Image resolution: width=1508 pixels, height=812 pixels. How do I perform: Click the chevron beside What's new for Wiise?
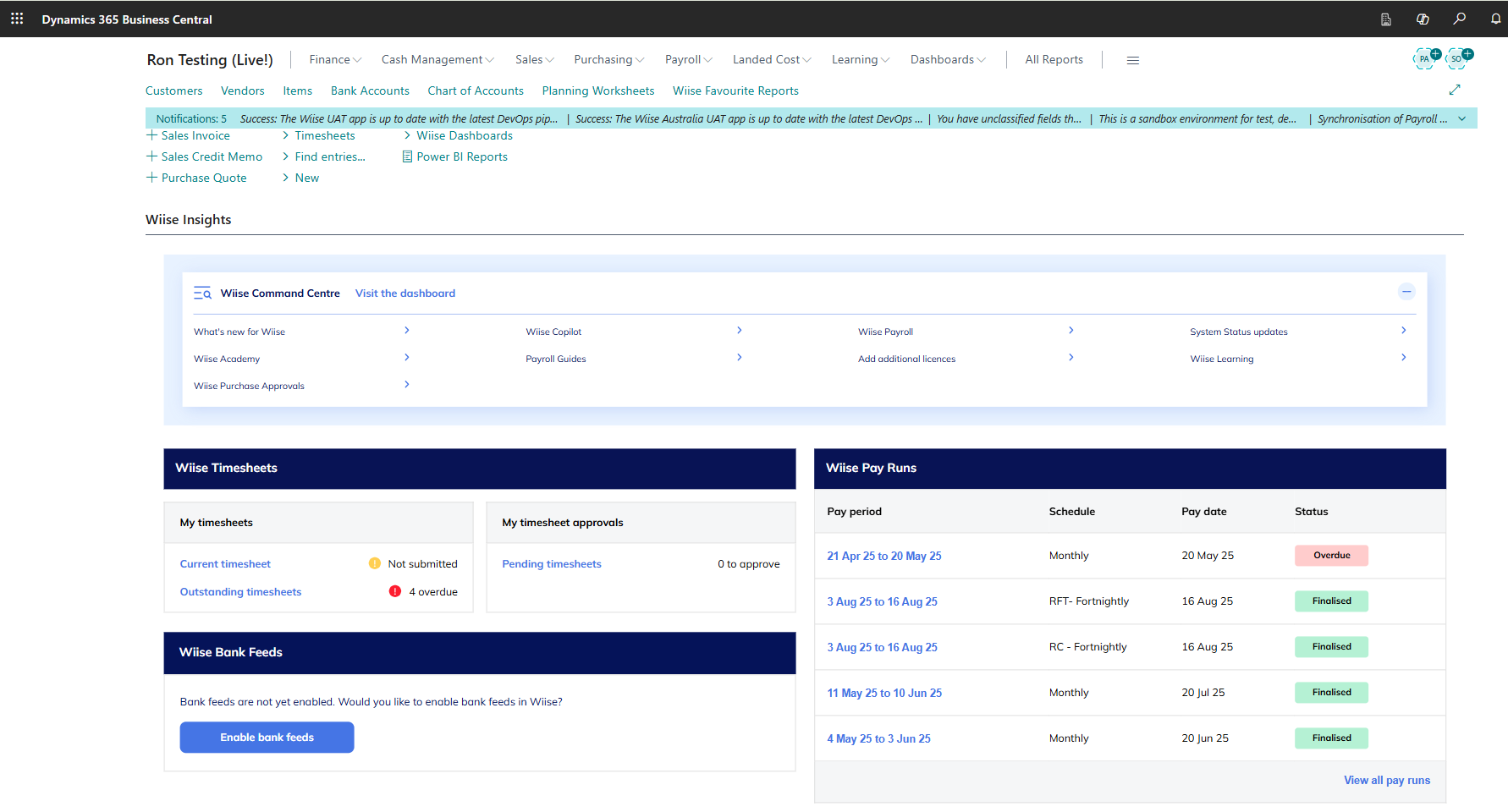(407, 331)
